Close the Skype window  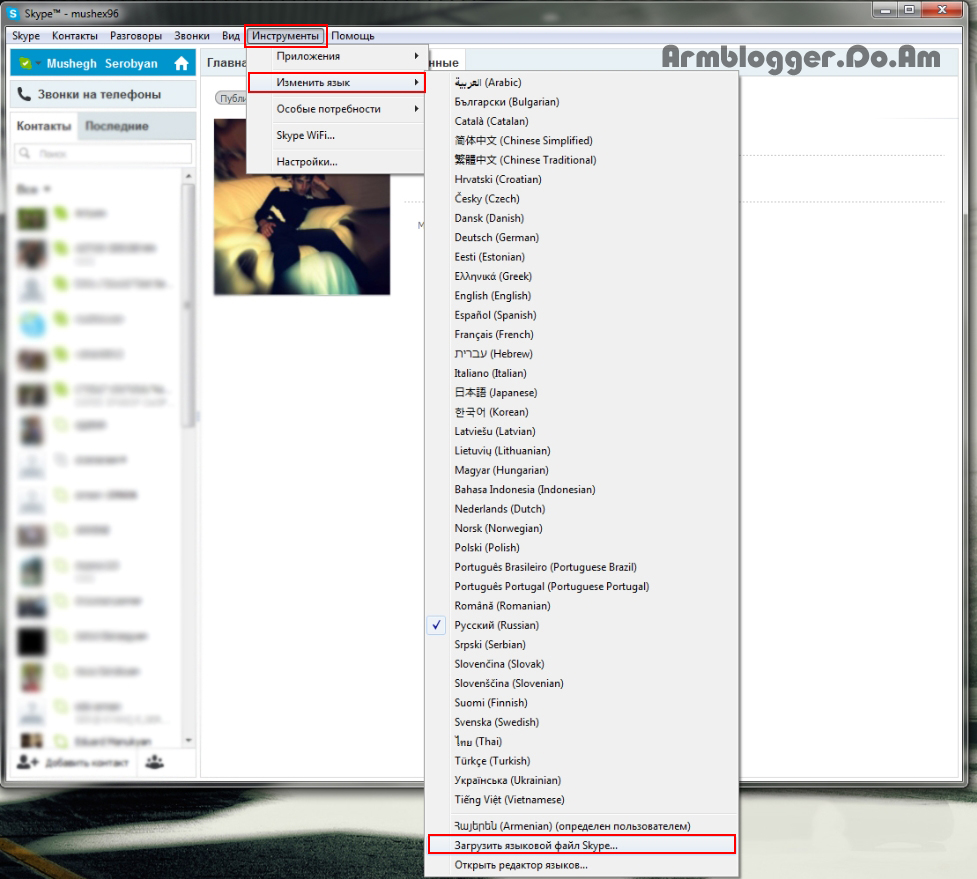pyautogui.click(x=942, y=10)
